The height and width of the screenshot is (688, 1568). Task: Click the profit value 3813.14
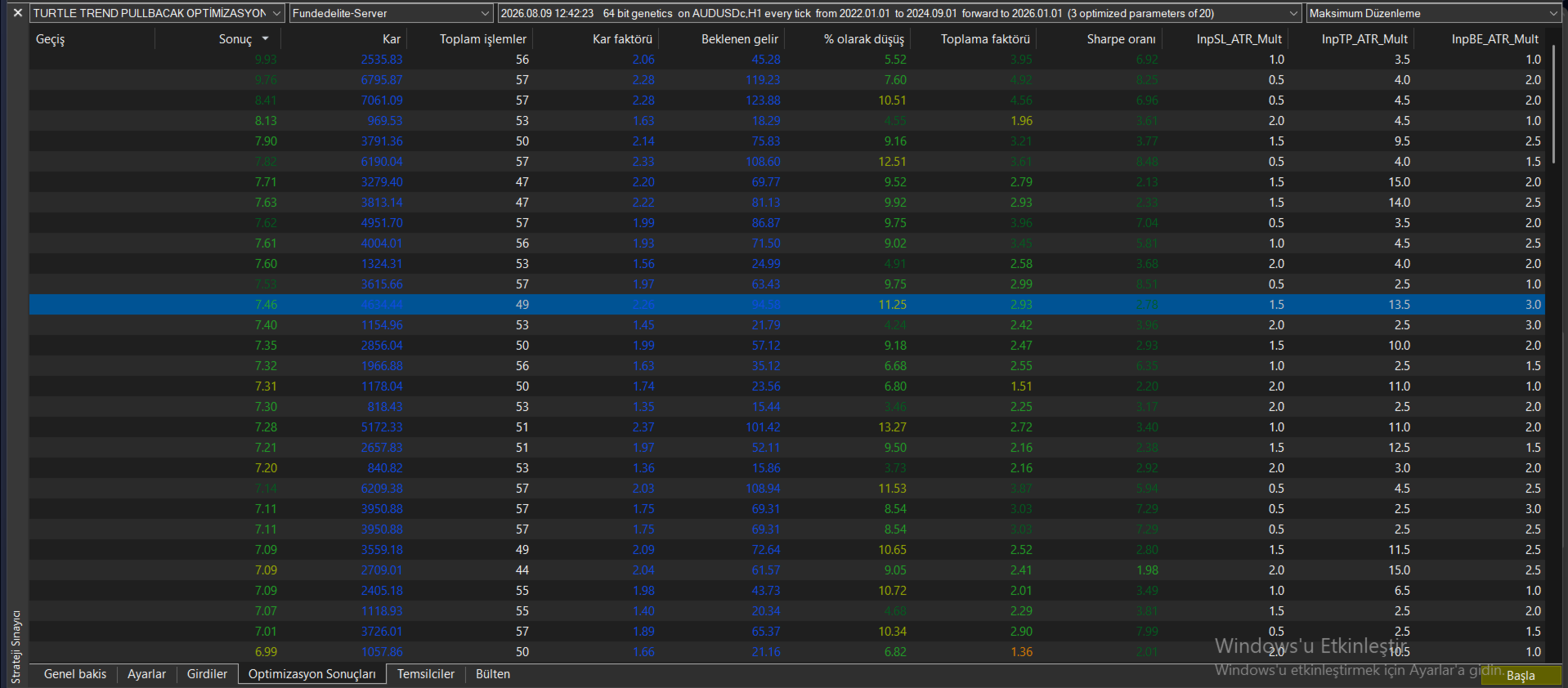point(381,203)
